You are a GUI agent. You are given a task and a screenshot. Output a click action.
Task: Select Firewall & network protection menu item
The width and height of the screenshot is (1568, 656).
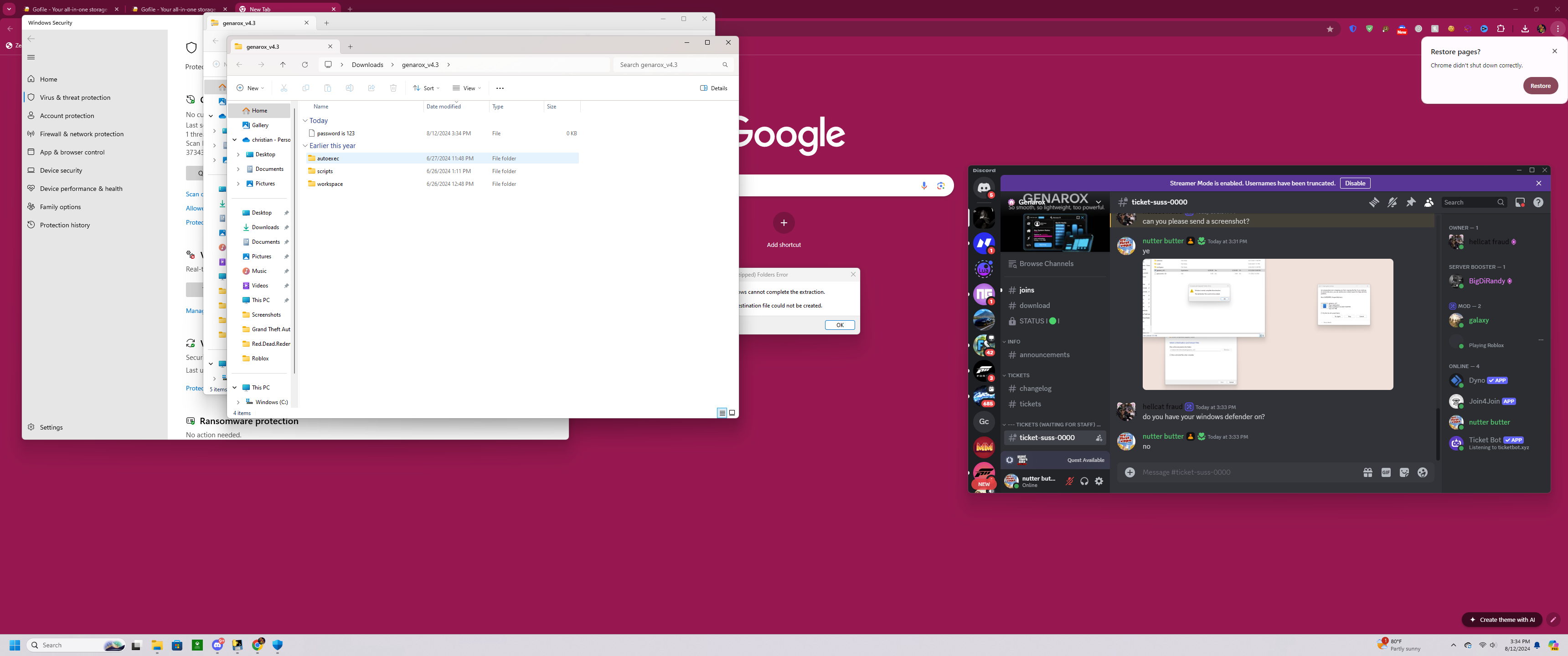pos(82,134)
